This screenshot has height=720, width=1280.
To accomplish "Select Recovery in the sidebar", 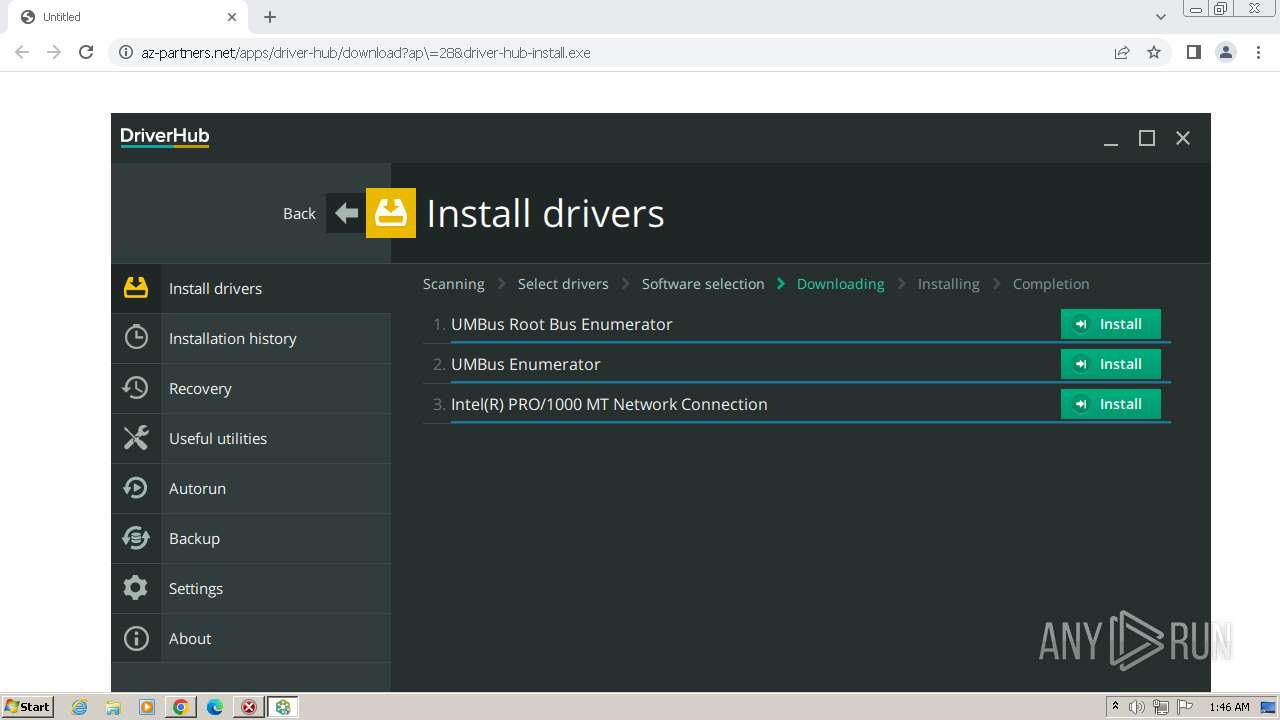I will click(251, 388).
